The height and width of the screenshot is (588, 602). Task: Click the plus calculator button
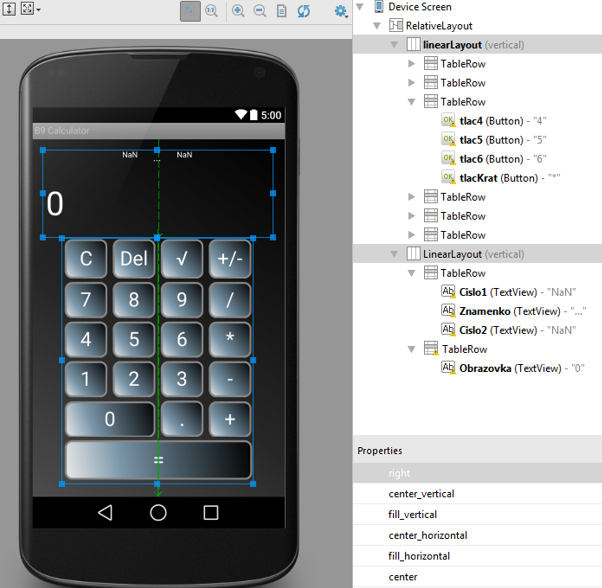230,419
